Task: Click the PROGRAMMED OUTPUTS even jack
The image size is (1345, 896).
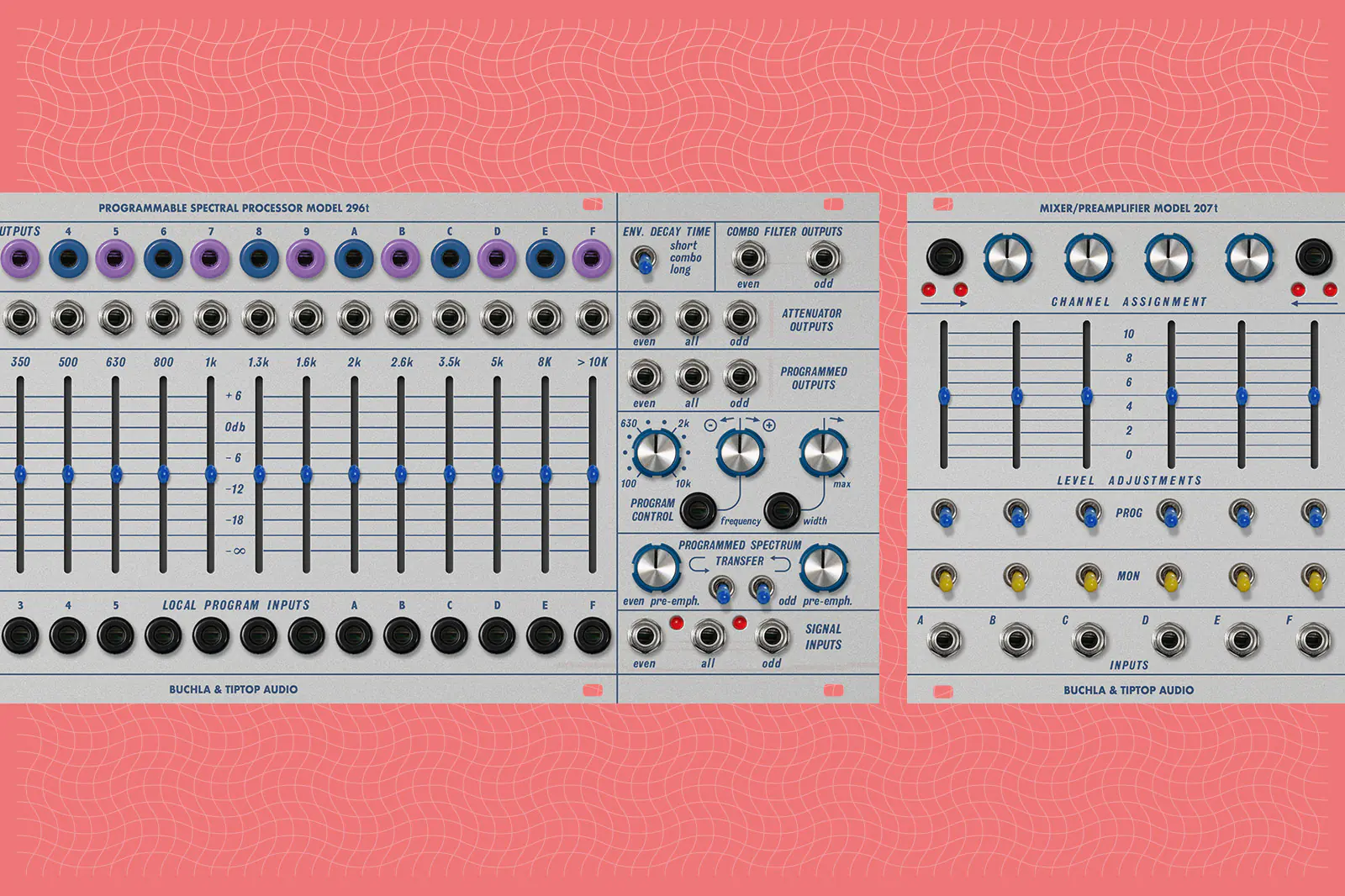Action: (644, 377)
